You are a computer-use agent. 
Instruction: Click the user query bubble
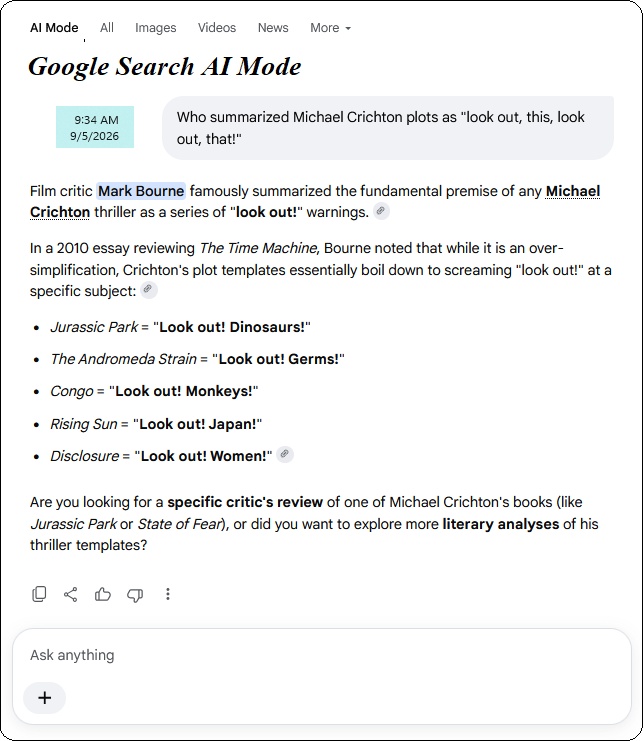pyautogui.click(x=388, y=128)
